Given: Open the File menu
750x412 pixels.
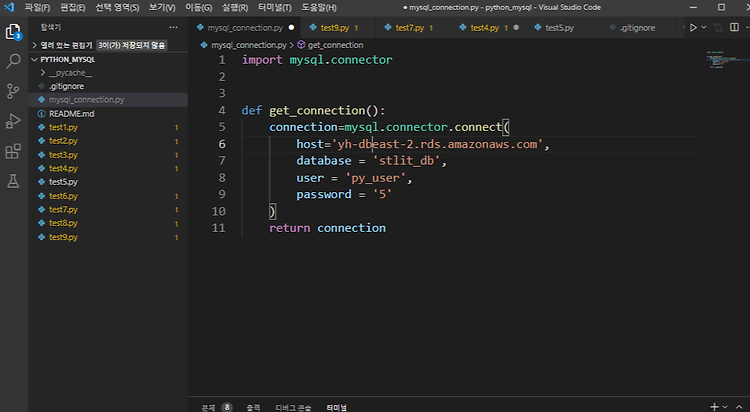Looking at the screenshot, I should (37, 8).
